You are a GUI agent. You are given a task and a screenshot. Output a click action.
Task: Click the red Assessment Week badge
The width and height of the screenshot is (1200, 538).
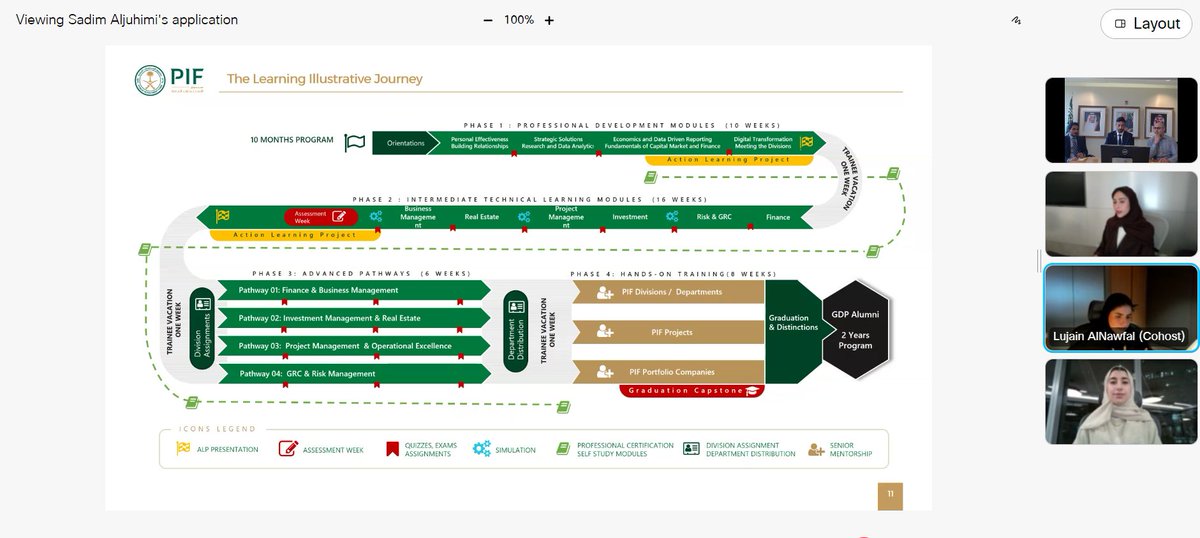click(320, 216)
